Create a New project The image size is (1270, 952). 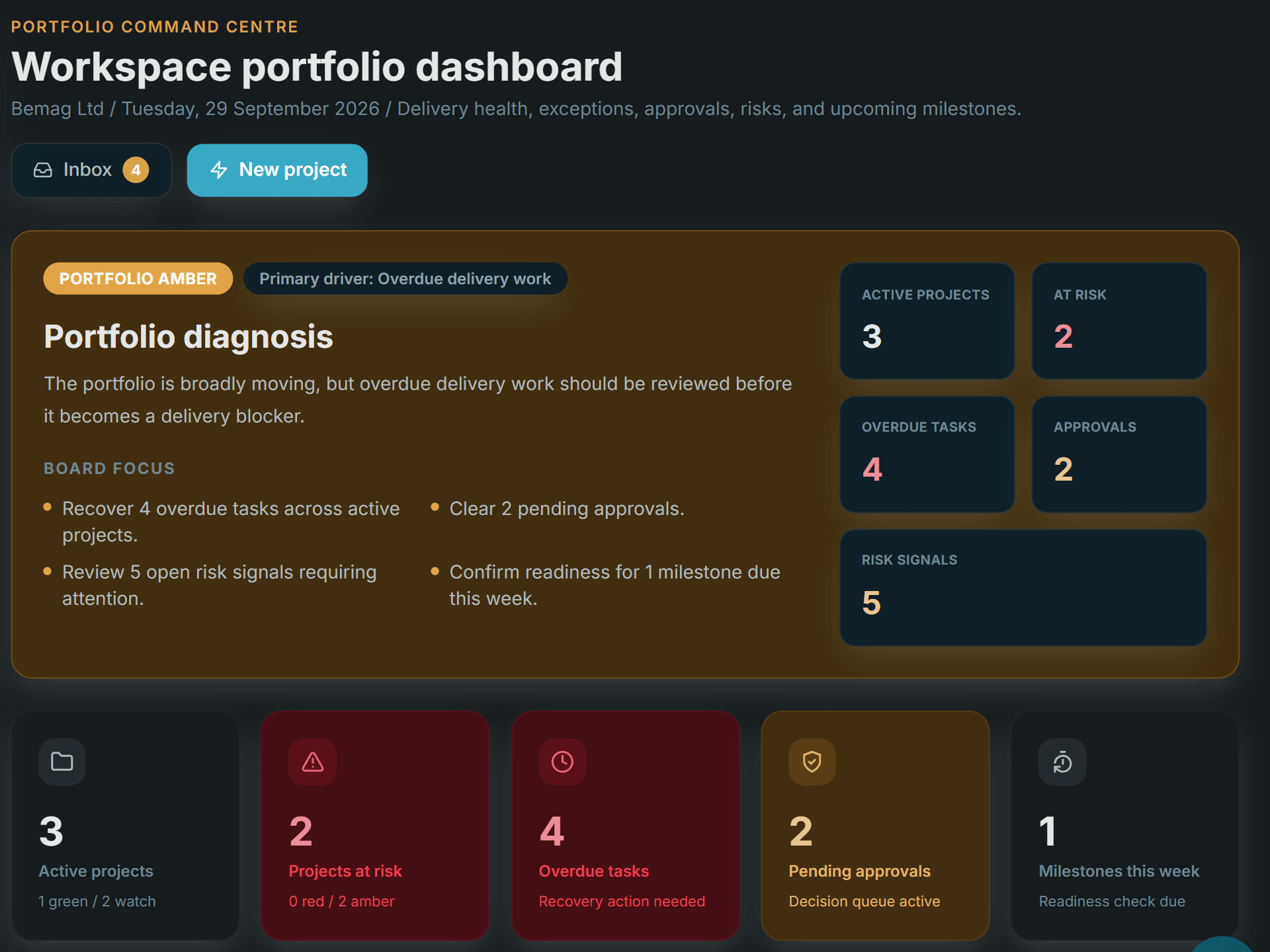[x=277, y=170]
